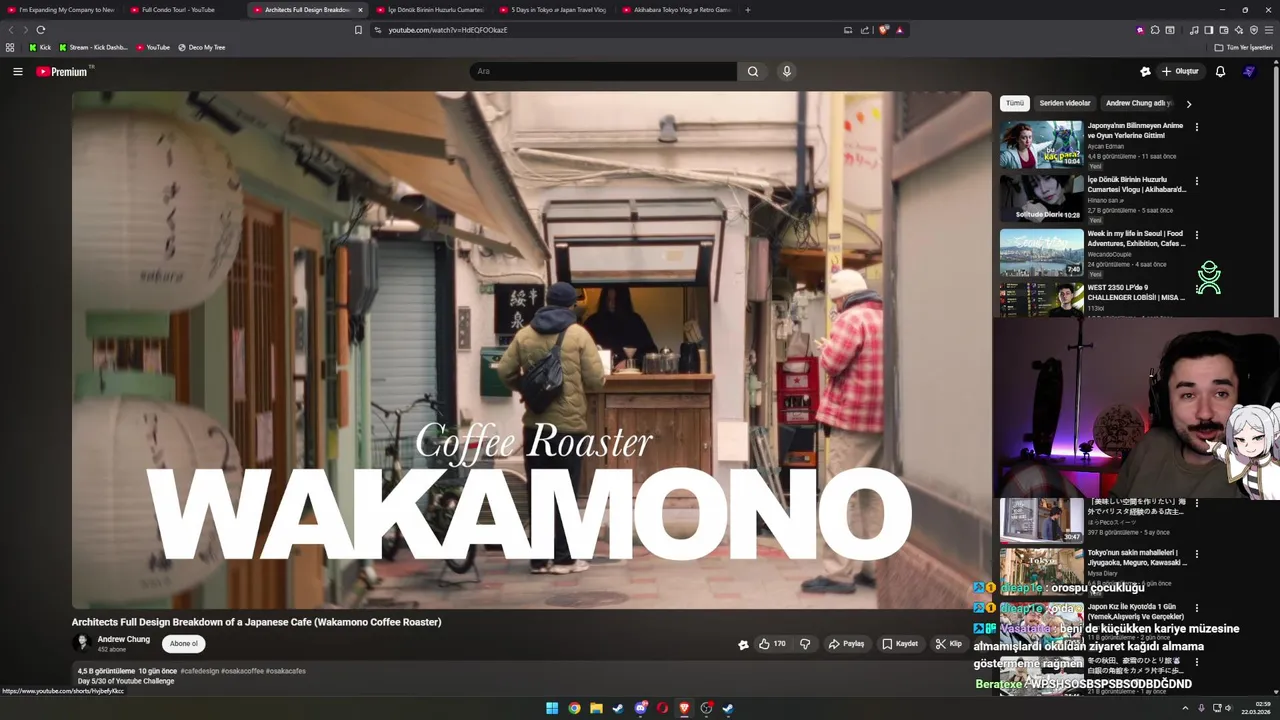Select the Andrew Chung adlı filter chip
This screenshot has width=1280, height=720.
(x=1138, y=103)
